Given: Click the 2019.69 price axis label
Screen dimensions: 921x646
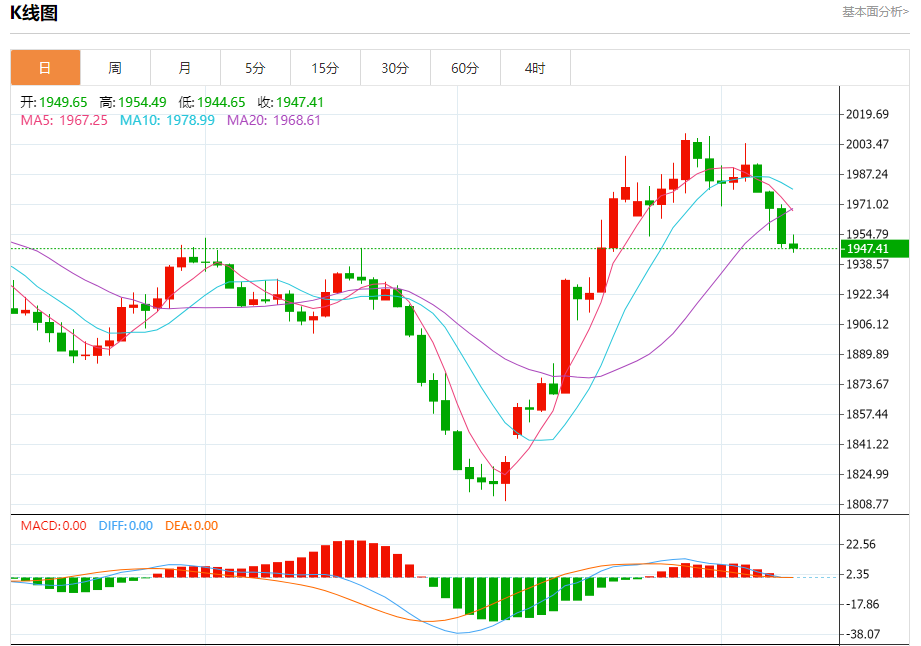Looking at the screenshot, I should [867, 115].
